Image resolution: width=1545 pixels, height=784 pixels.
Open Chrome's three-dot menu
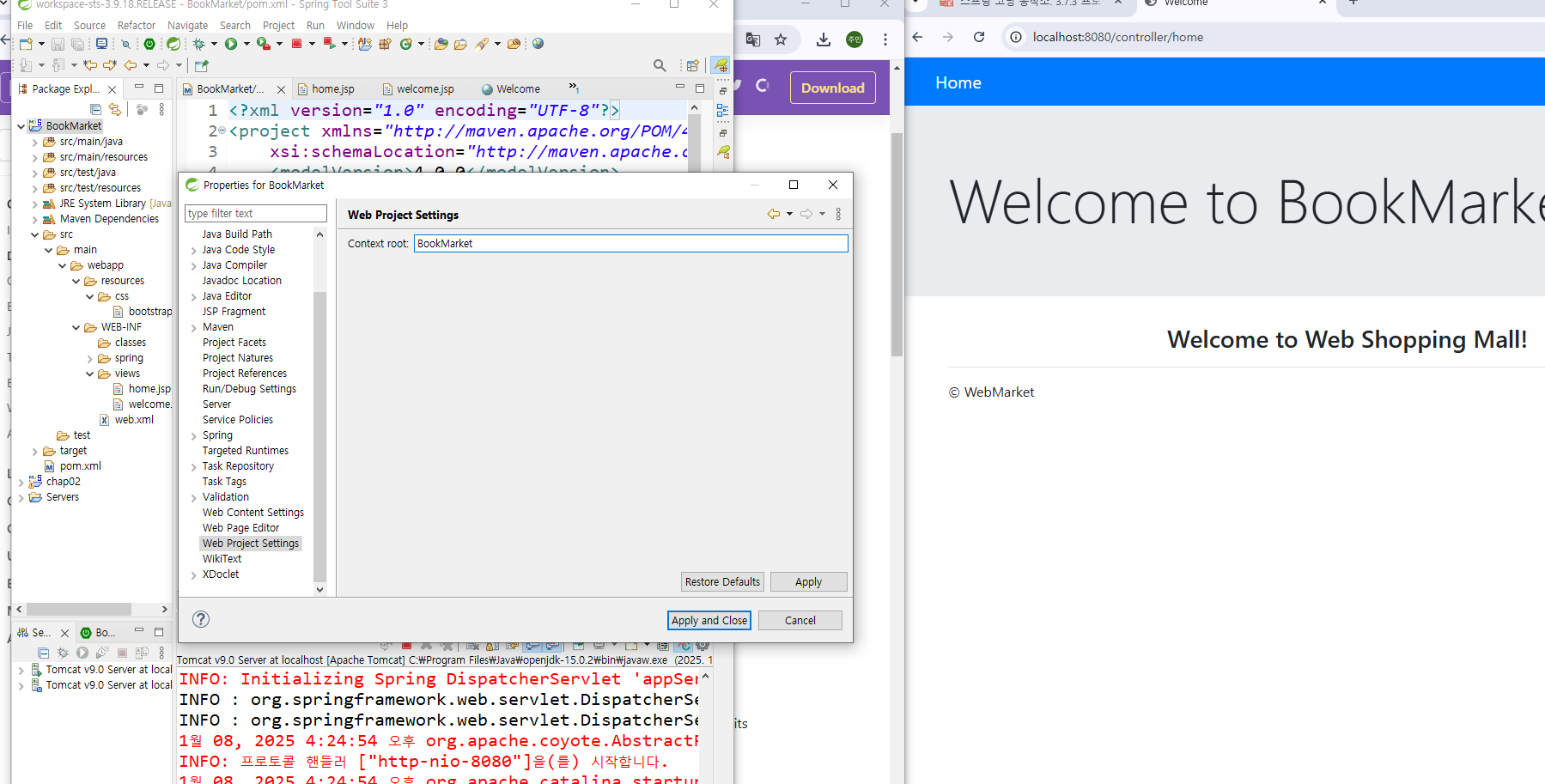tap(885, 40)
